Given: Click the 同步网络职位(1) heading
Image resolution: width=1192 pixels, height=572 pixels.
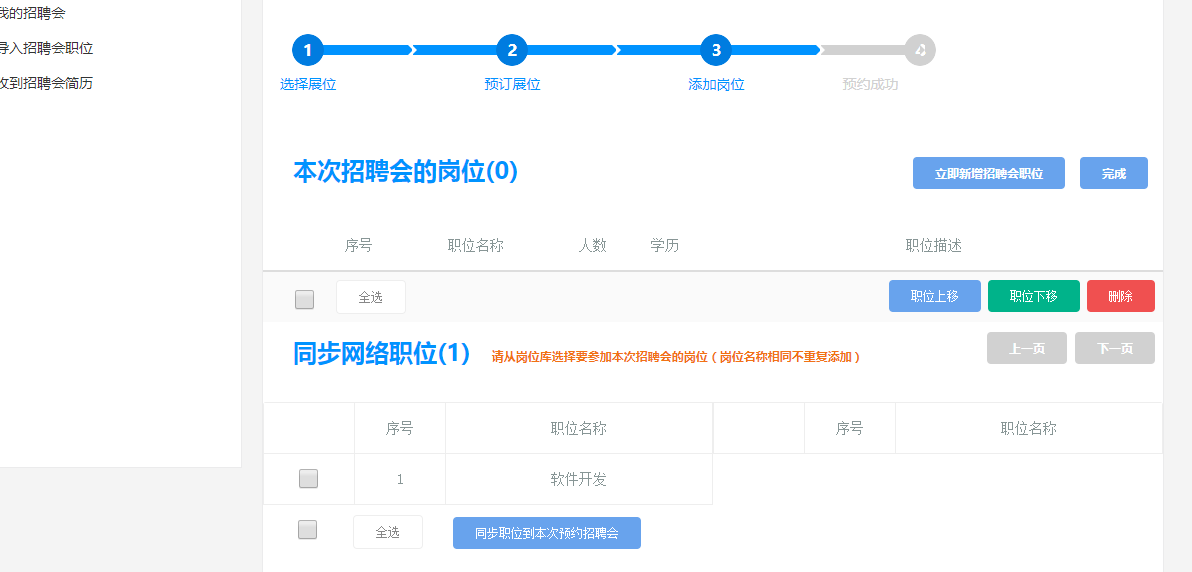Looking at the screenshot, I should pos(382,354).
